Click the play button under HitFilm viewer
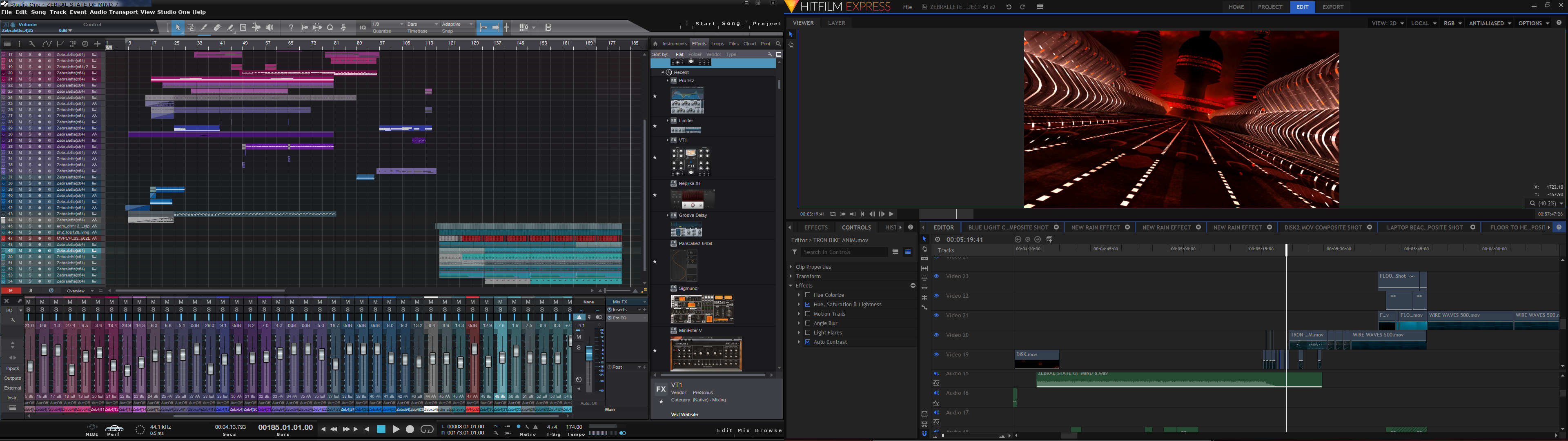 click(x=892, y=214)
